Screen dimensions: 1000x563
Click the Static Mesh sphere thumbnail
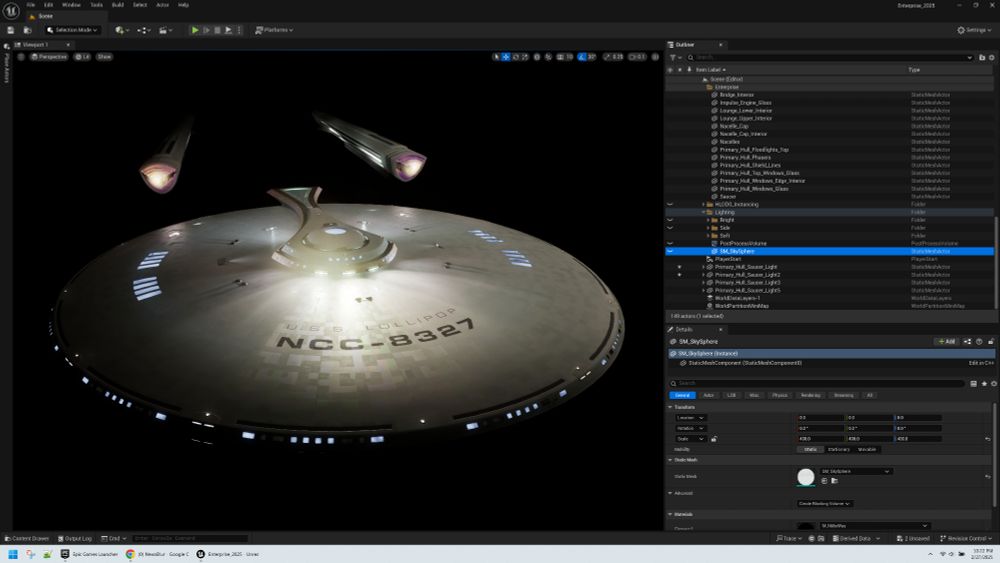tap(806, 477)
